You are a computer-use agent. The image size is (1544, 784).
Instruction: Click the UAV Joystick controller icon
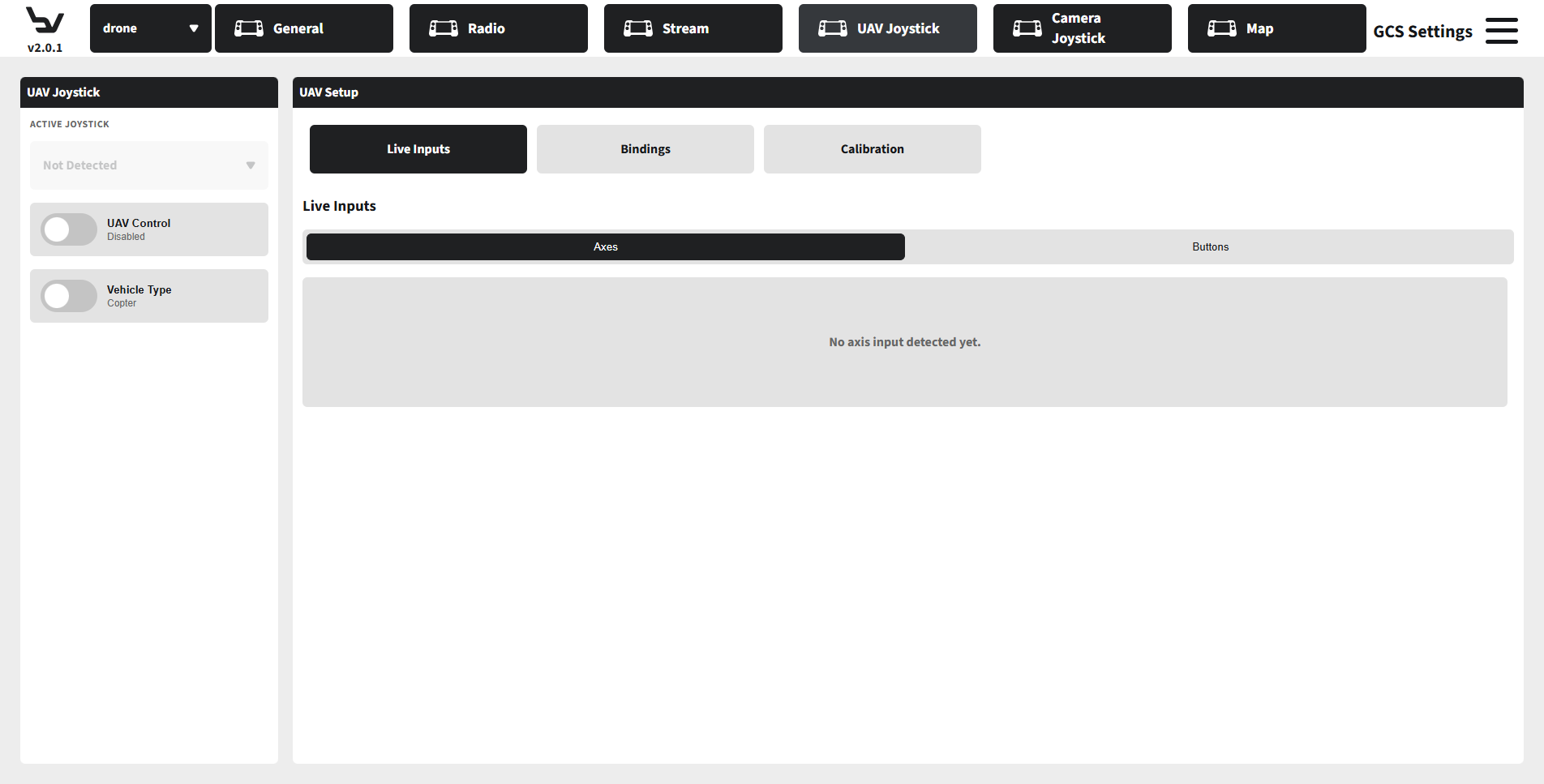tap(832, 28)
